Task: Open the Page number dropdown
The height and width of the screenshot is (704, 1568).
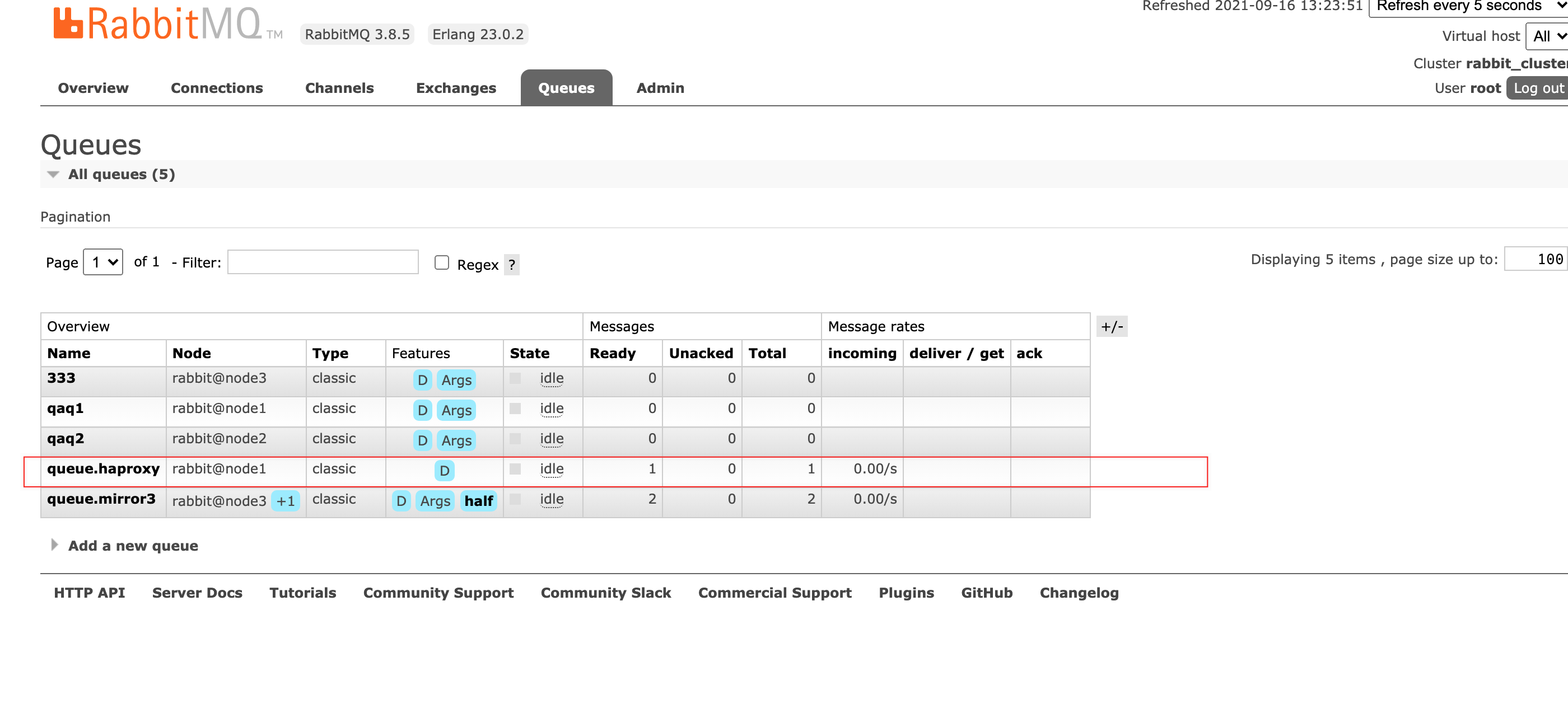Action: pos(103,262)
